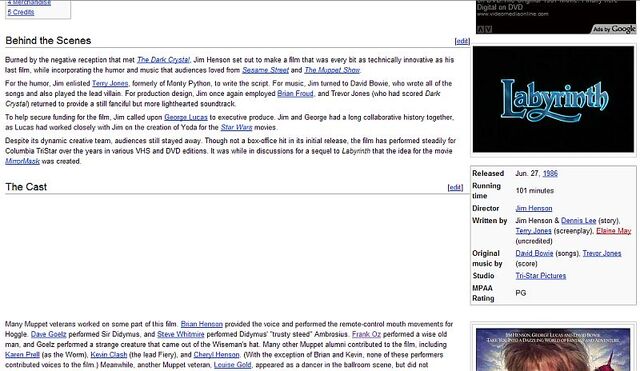
Task: Open the Labyrinth movie poster thumbnail
Action: coord(553,349)
